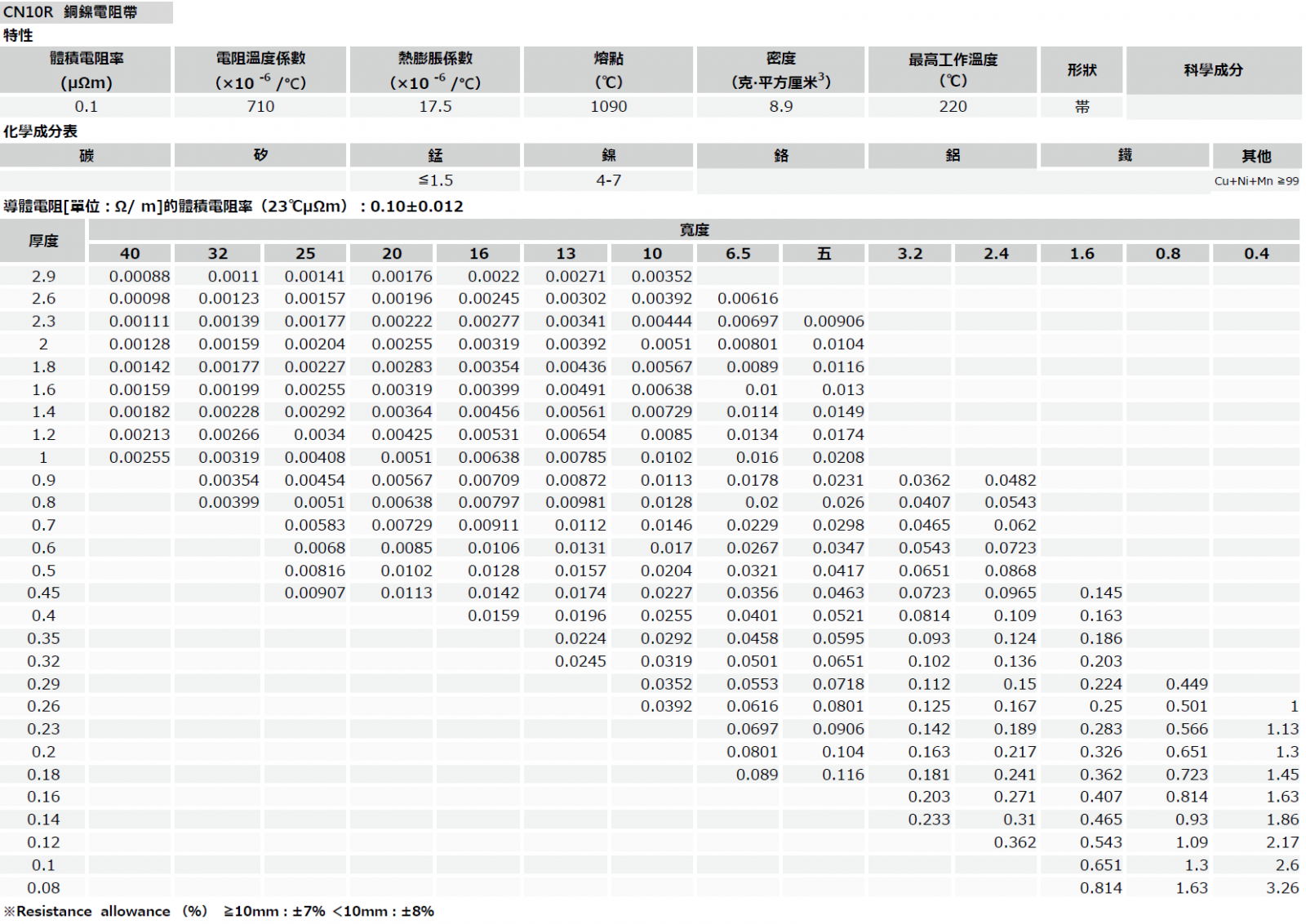Click the 矽 column header

pyautogui.click(x=260, y=155)
